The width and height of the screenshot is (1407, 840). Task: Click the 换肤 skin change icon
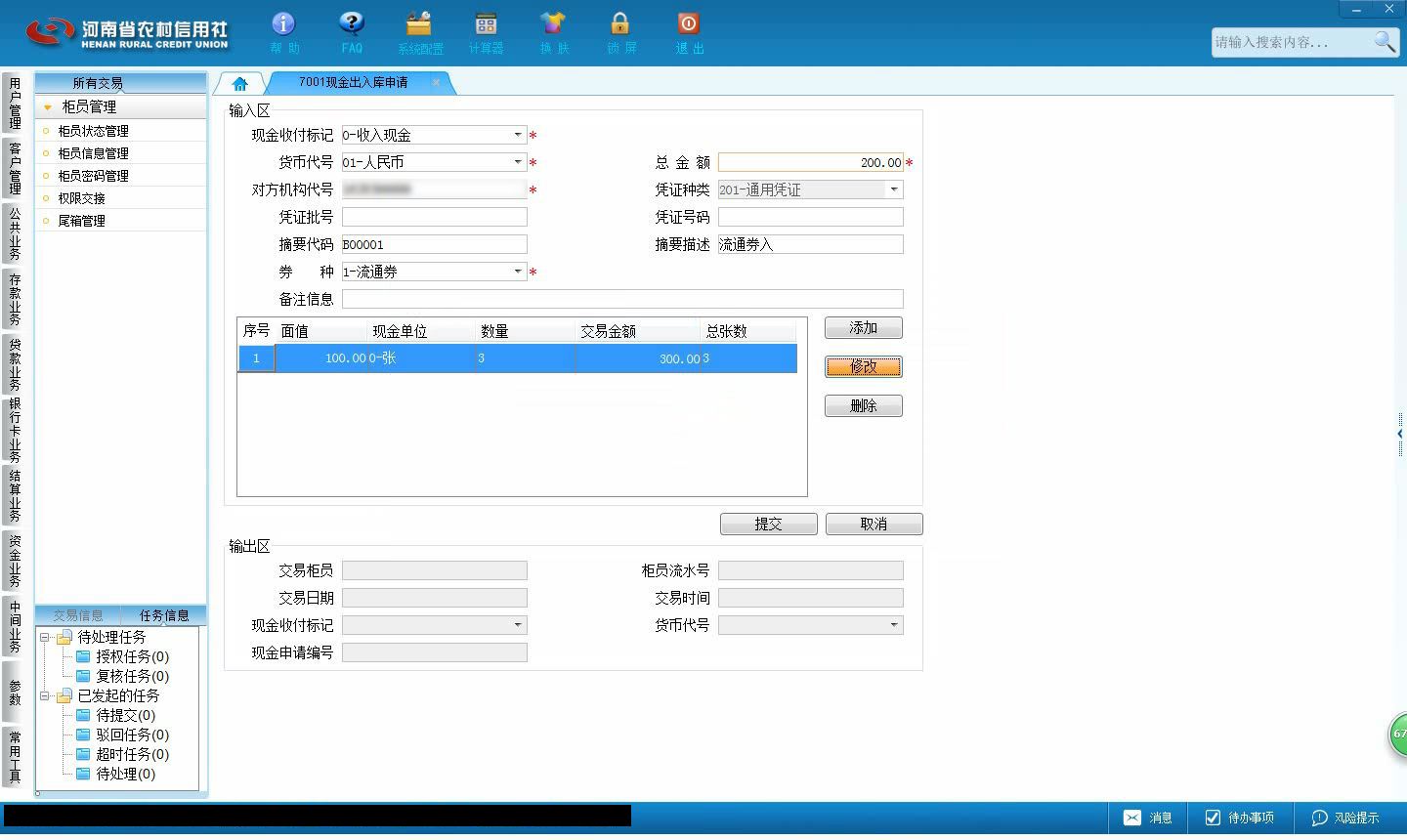pyautogui.click(x=553, y=32)
